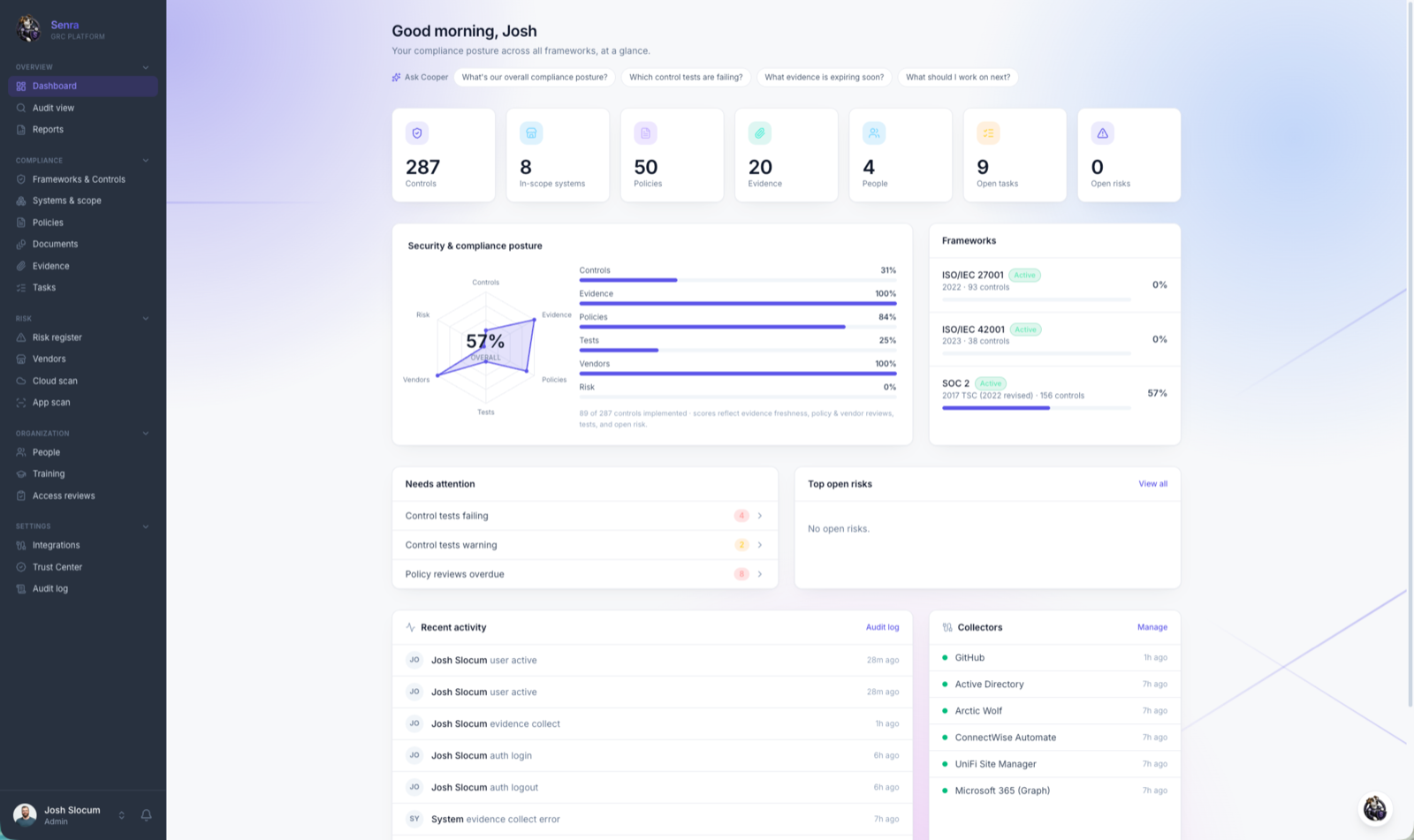Open ISO/IEC 42001 framework row
The image size is (1414, 840).
point(1054,339)
